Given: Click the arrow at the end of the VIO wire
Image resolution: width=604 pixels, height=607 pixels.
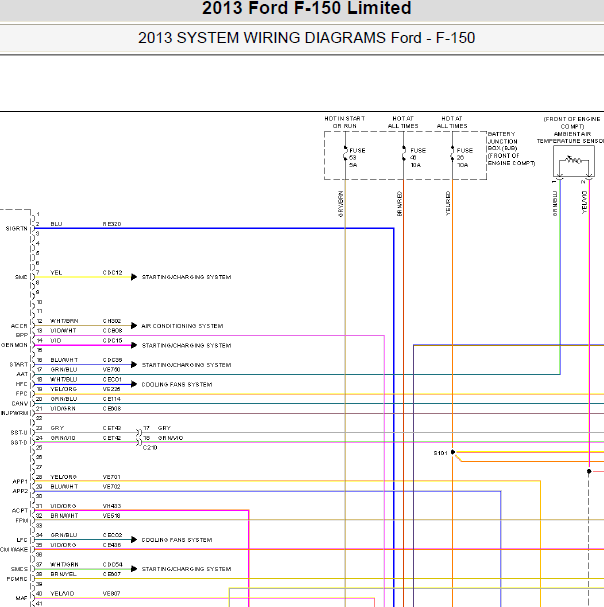Looking at the screenshot, I should (134, 345).
